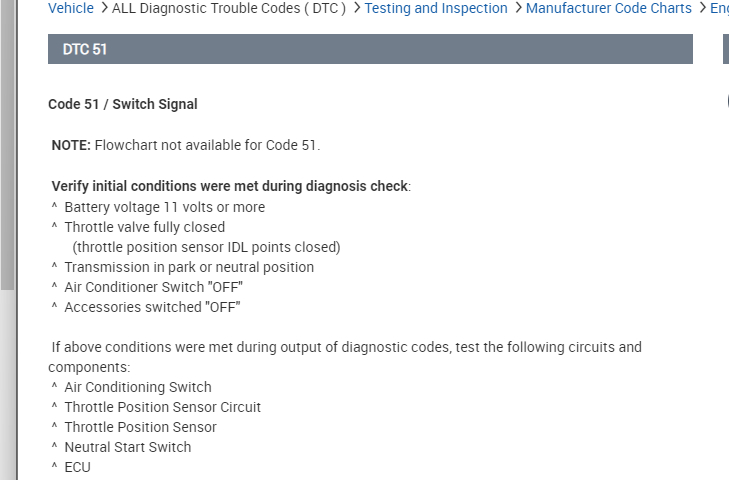The image size is (729, 480).
Task: Click the chevron after Manufacturer Code Charts
Action: [701, 8]
